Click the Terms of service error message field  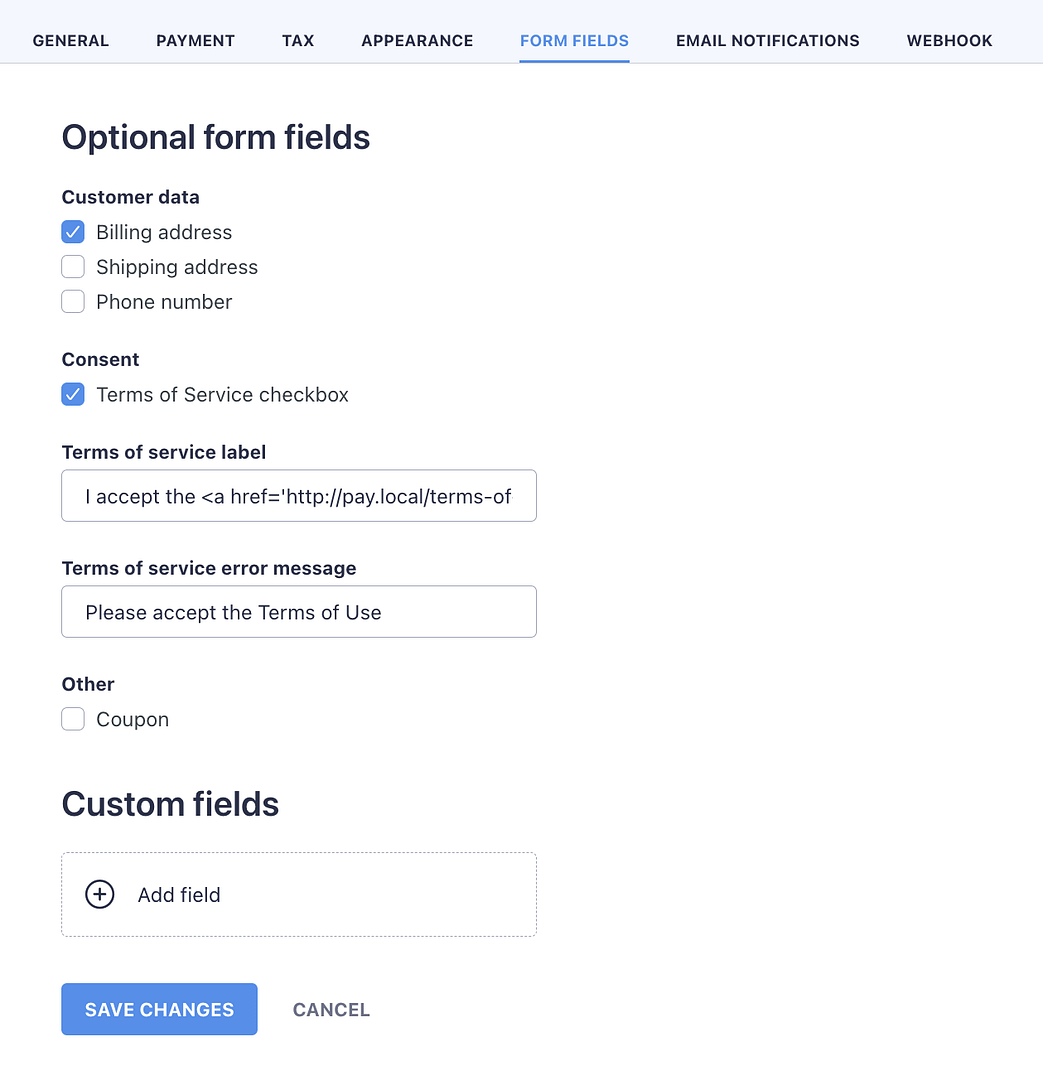pos(299,612)
